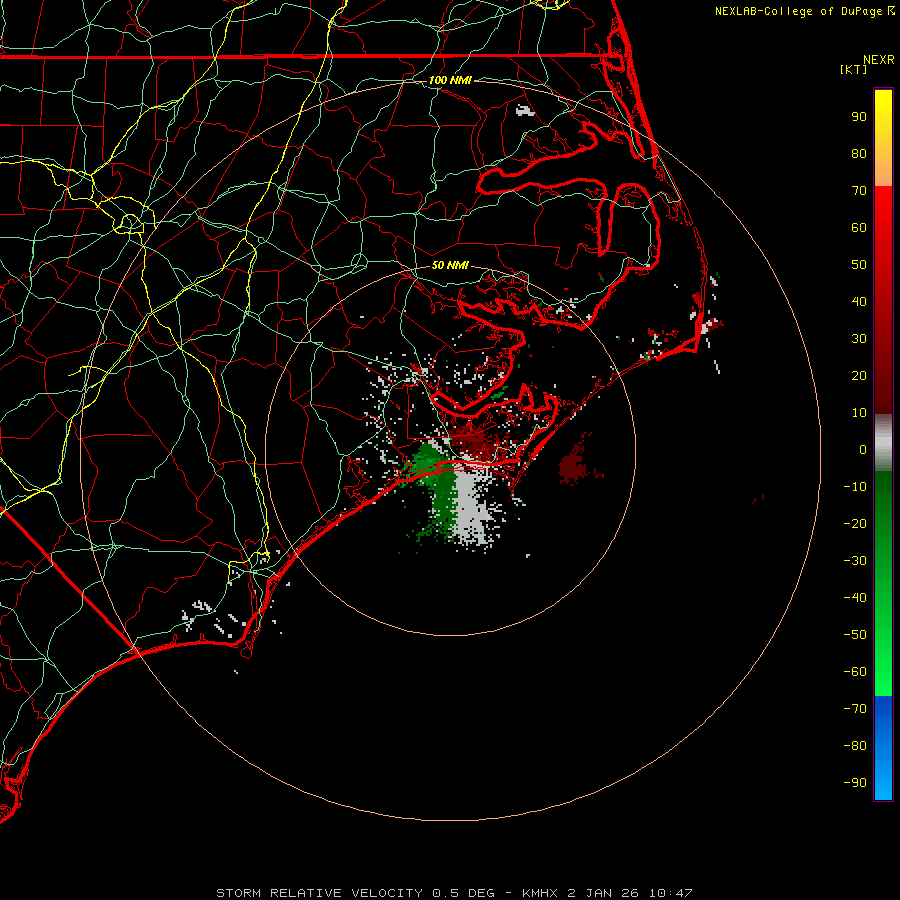The height and width of the screenshot is (900, 900).
Task: Click the 30 value on the velocity scale
Action: (859, 339)
